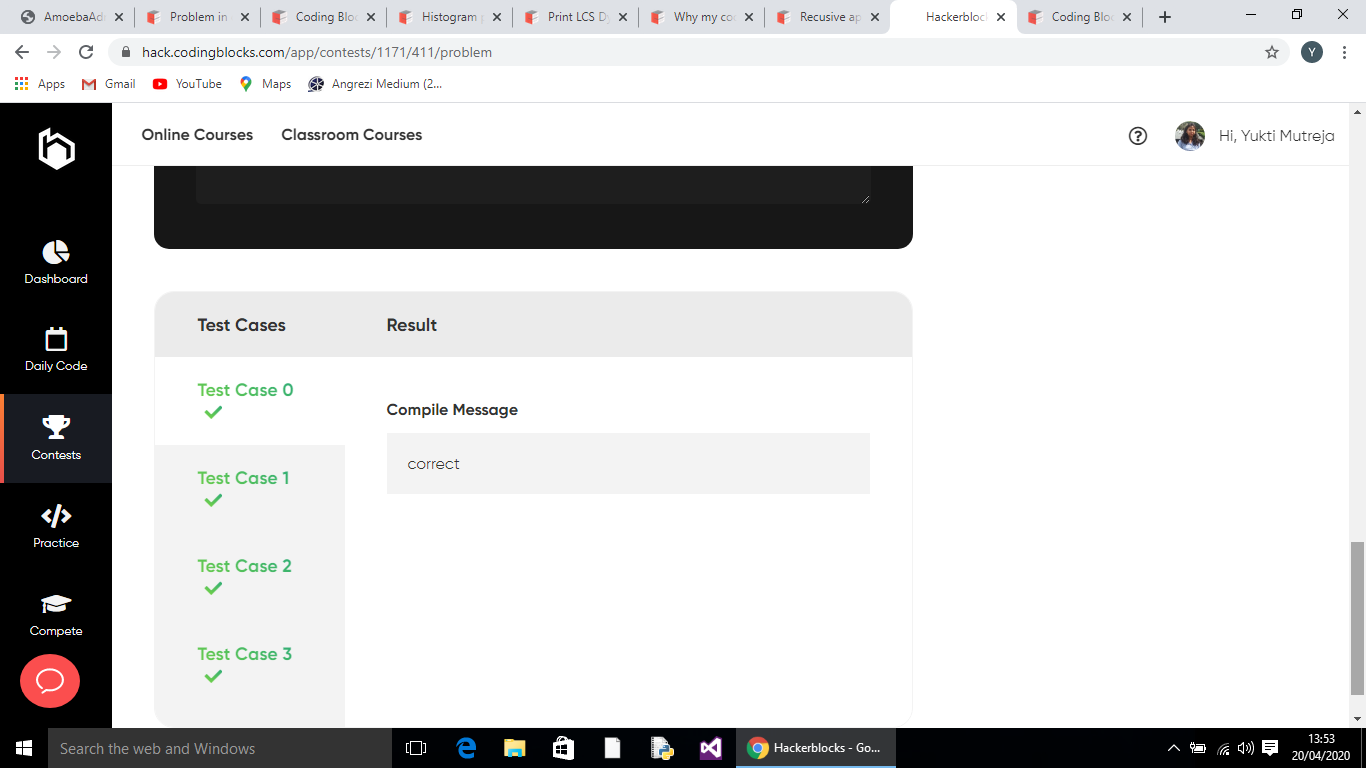The height and width of the screenshot is (768, 1366).
Task: Click the Coding Blocks logo
Action: [56, 149]
